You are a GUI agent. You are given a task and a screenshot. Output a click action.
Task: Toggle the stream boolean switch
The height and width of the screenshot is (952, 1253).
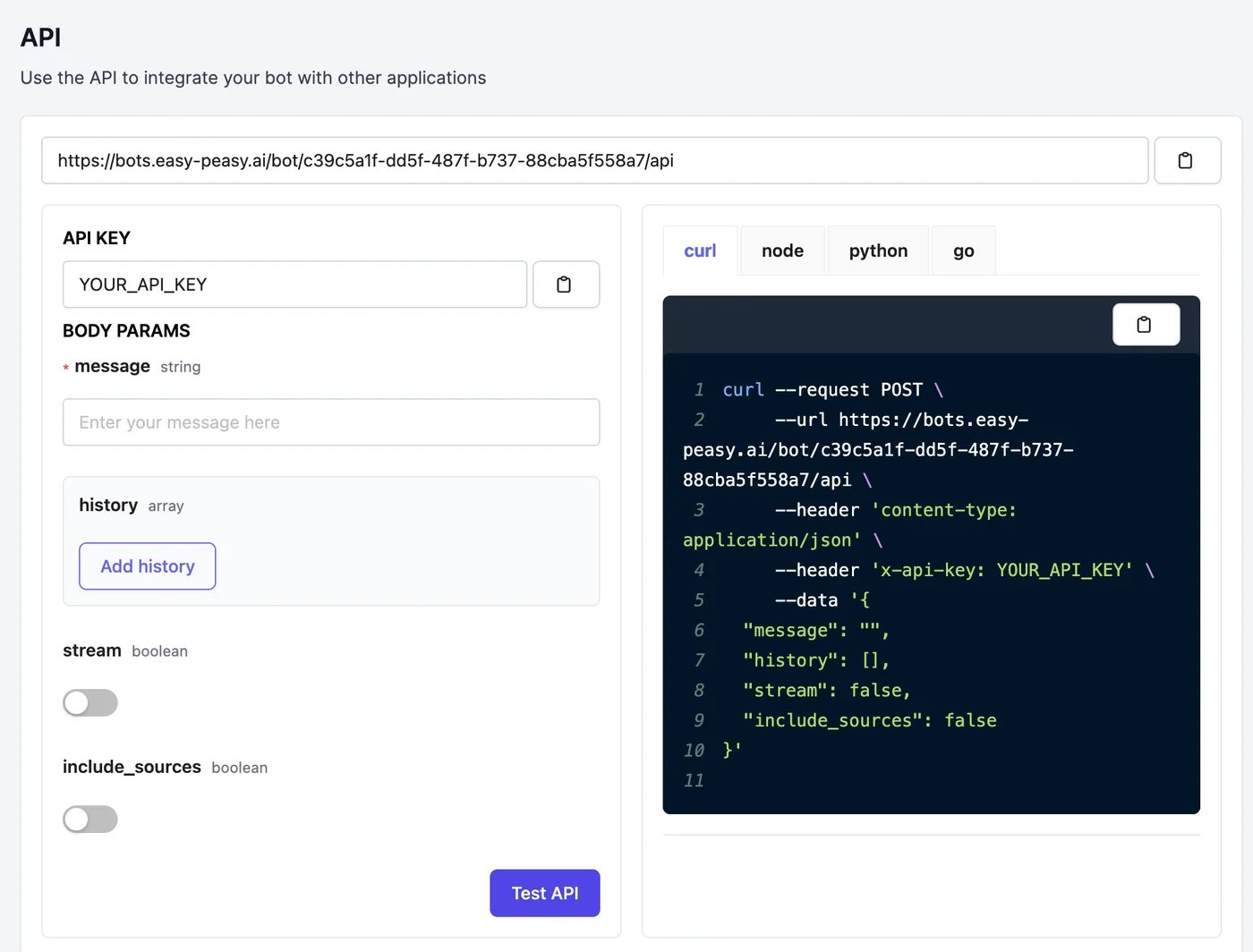[x=90, y=703]
